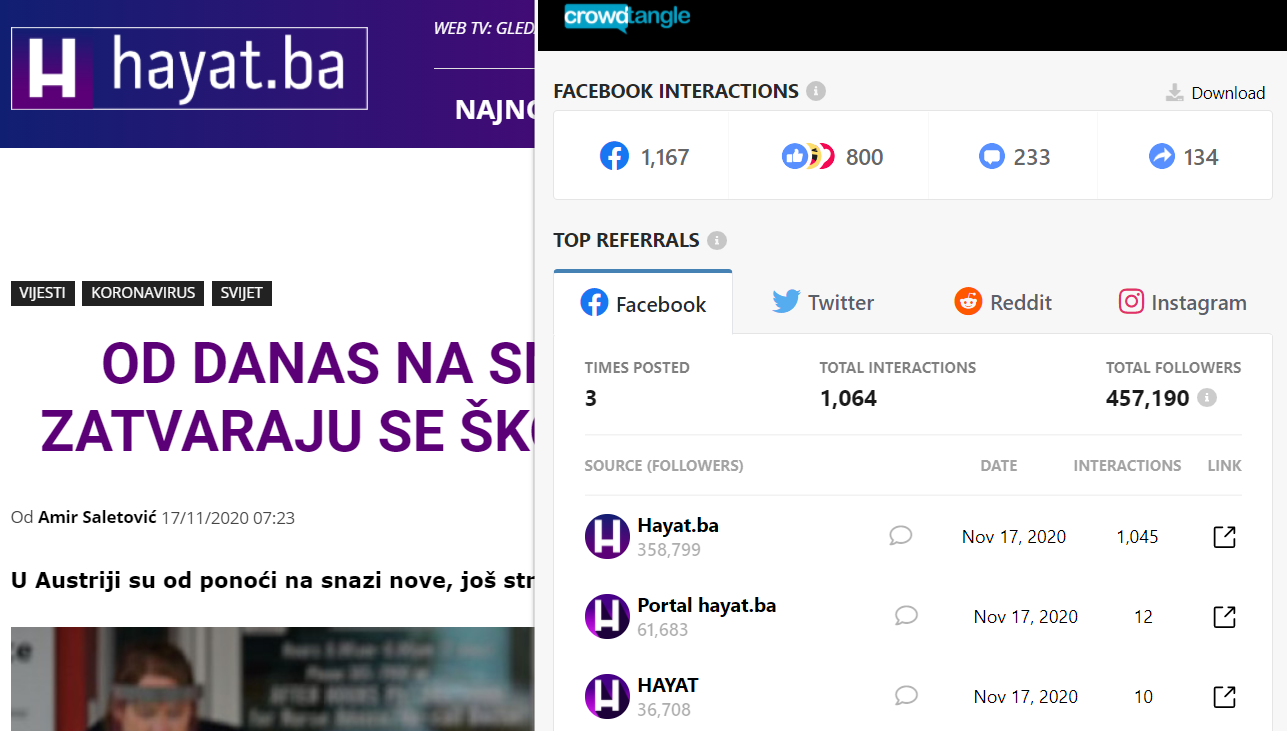Click the CrowdTangle logo
This screenshot has height=731, width=1287.
pyautogui.click(x=627, y=16)
